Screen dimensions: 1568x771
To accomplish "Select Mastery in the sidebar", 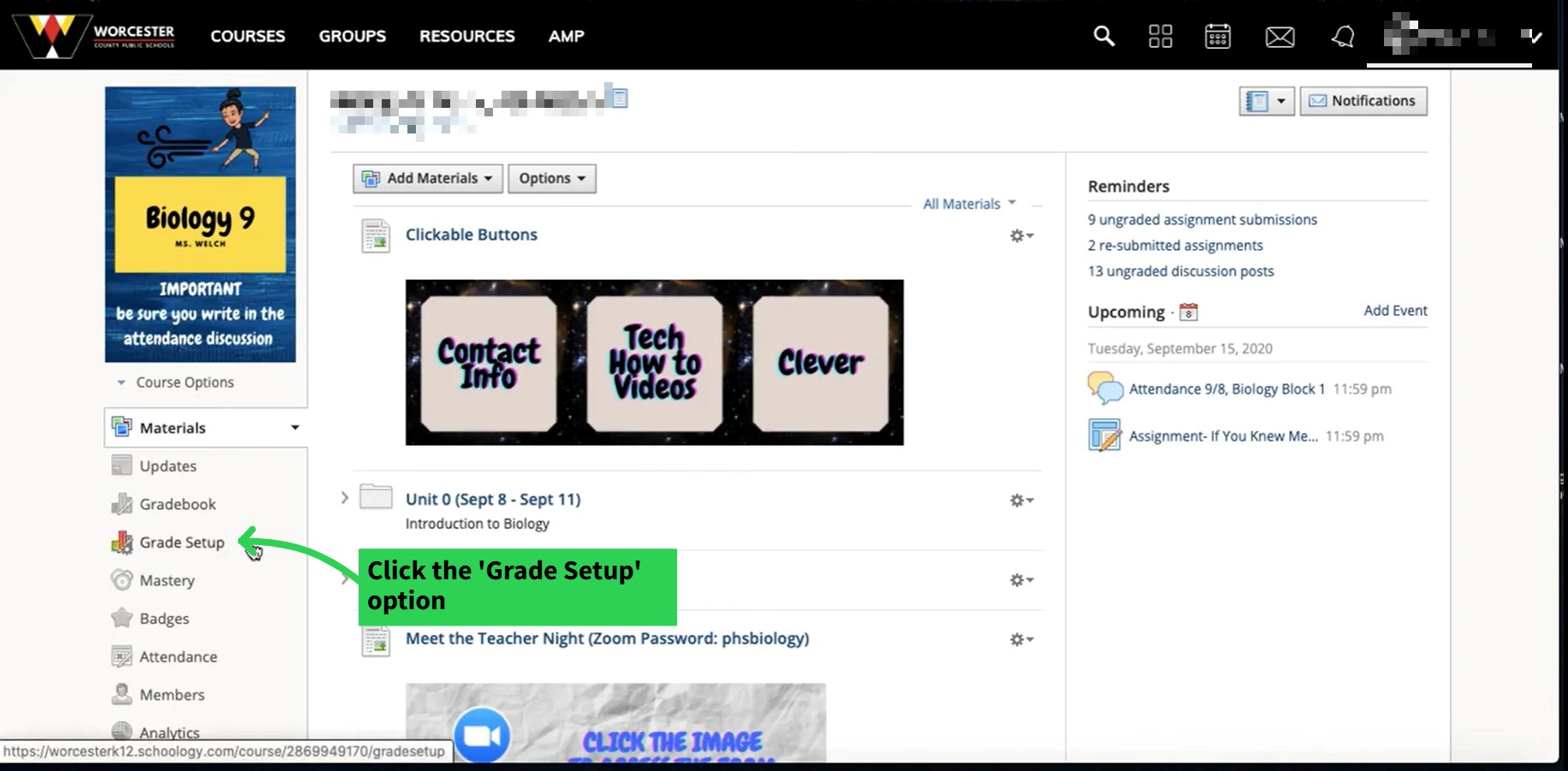I will [167, 580].
